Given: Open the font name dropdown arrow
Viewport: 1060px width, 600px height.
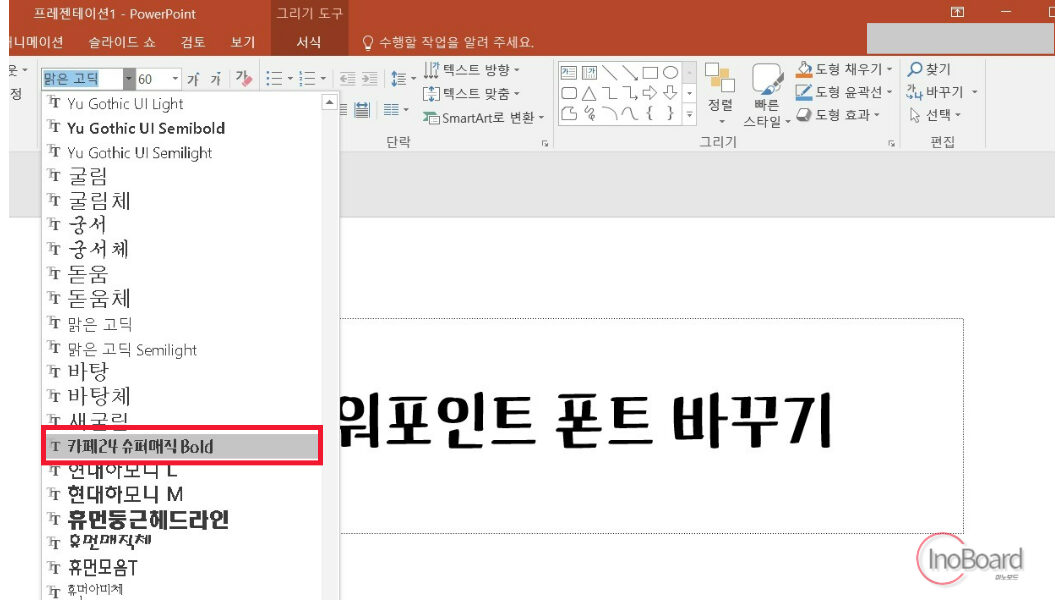Looking at the screenshot, I should point(128,79).
